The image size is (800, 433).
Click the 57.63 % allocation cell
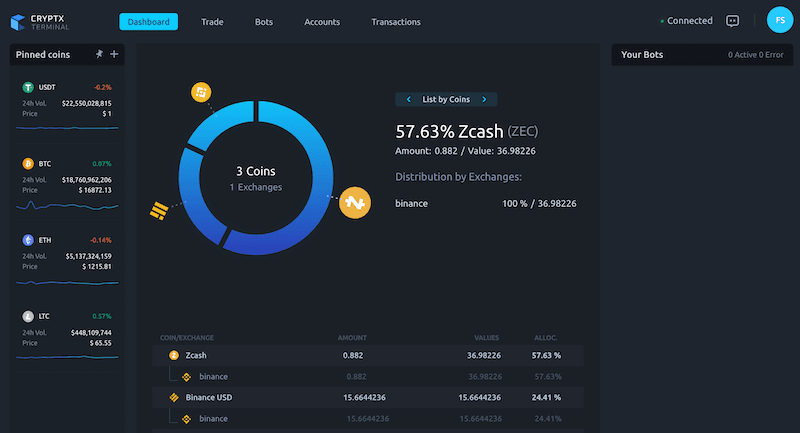[546, 355]
